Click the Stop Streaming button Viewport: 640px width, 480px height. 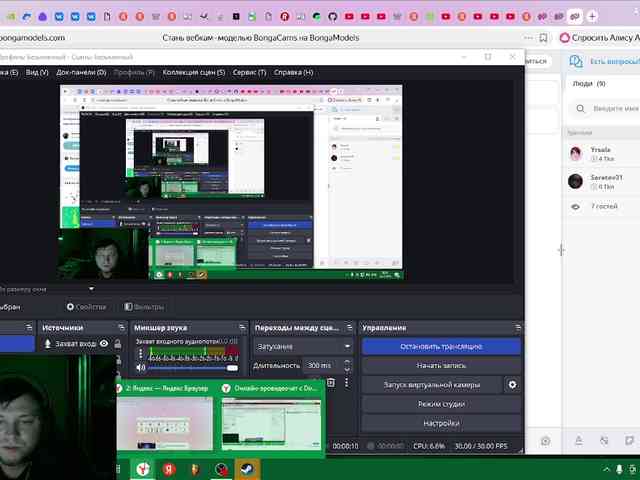tap(440, 346)
